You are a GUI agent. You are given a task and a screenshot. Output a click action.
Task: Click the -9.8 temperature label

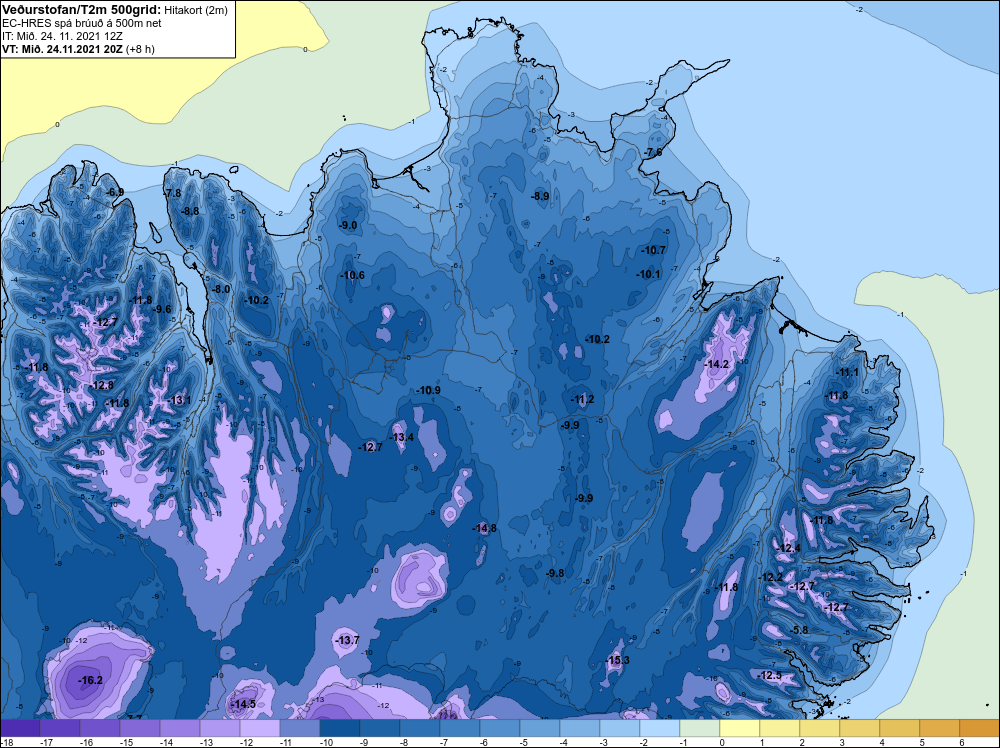555,573
